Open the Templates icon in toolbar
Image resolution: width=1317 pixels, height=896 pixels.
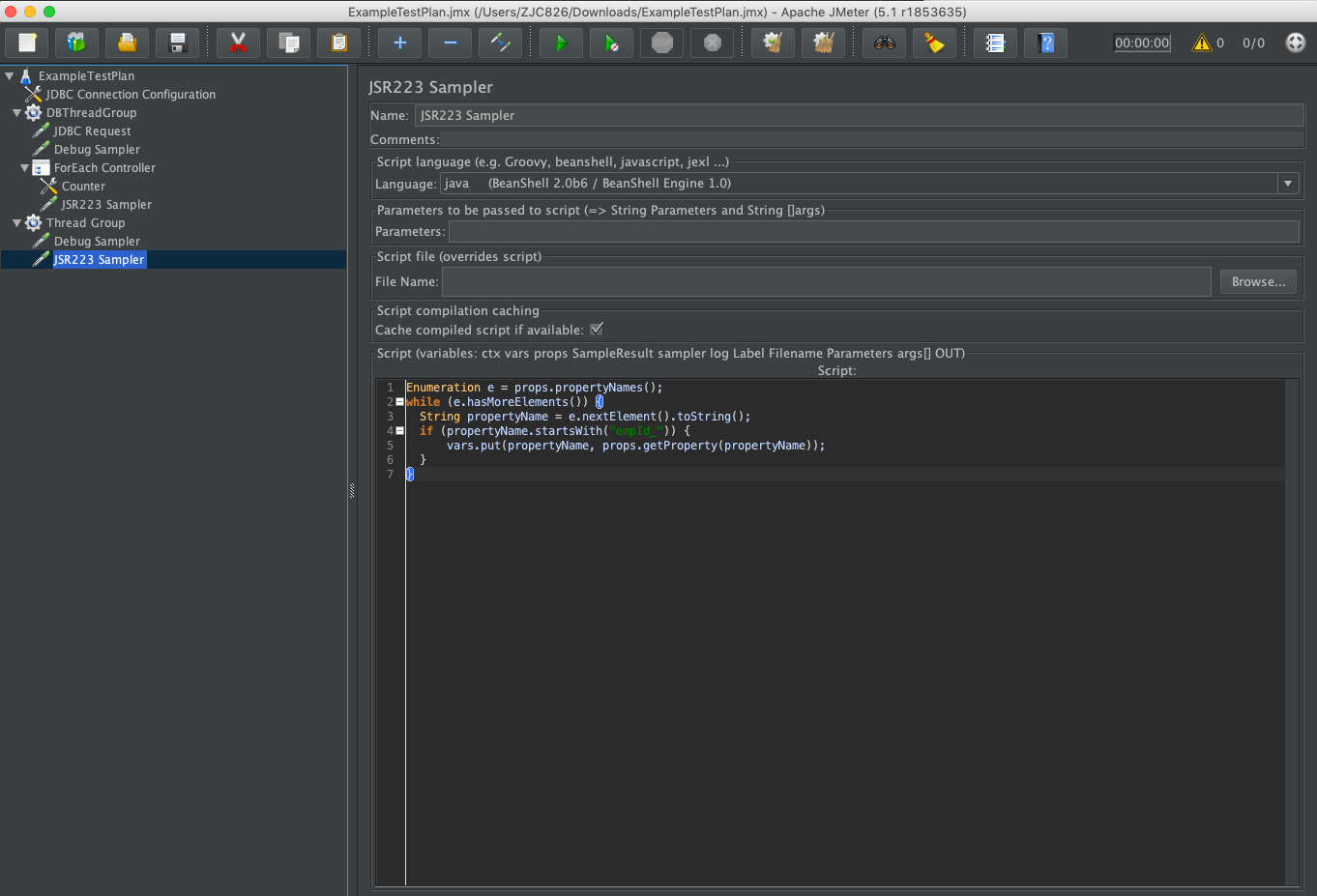pos(77,43)
